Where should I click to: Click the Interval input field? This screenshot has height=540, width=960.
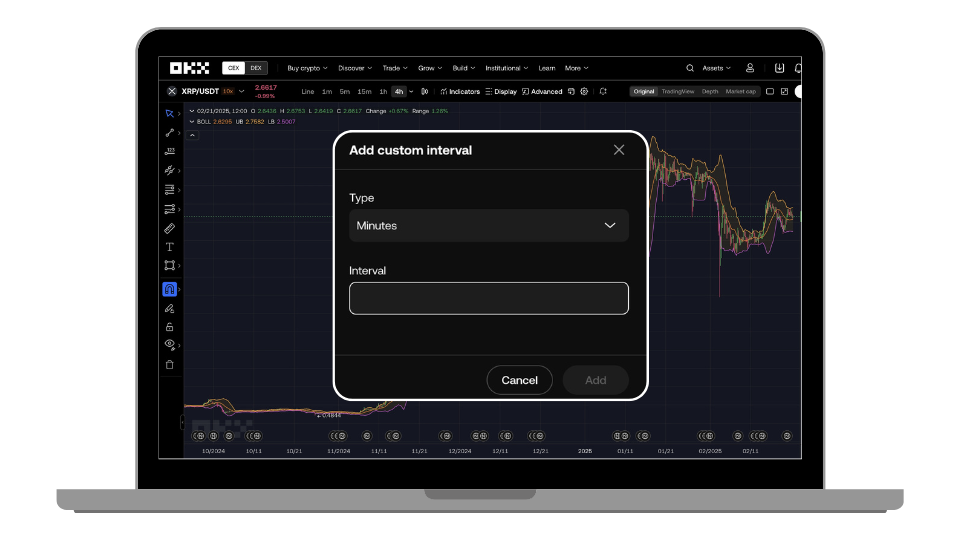tap(489, 298)
